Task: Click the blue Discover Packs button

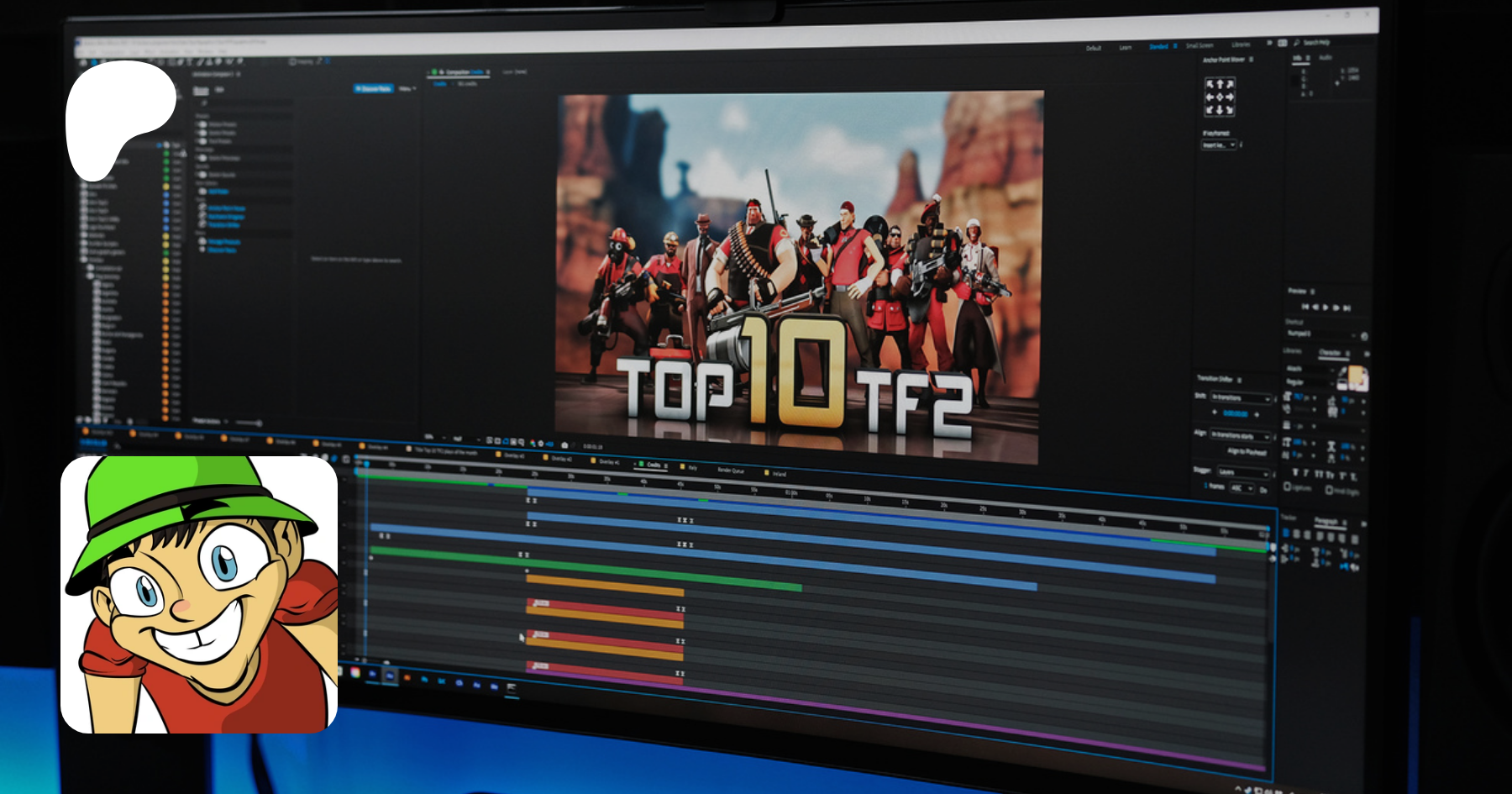Action: tap(373, 88)
